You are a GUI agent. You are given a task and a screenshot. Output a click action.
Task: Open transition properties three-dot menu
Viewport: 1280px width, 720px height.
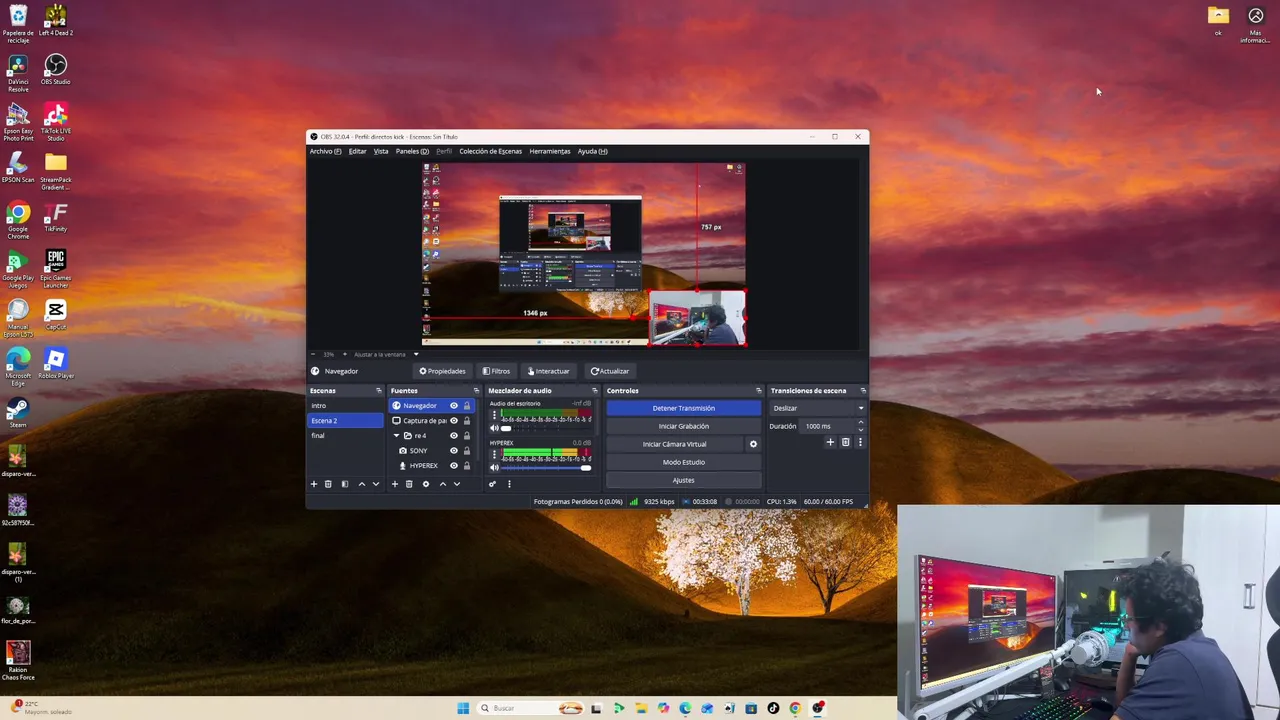click(860, 442)
